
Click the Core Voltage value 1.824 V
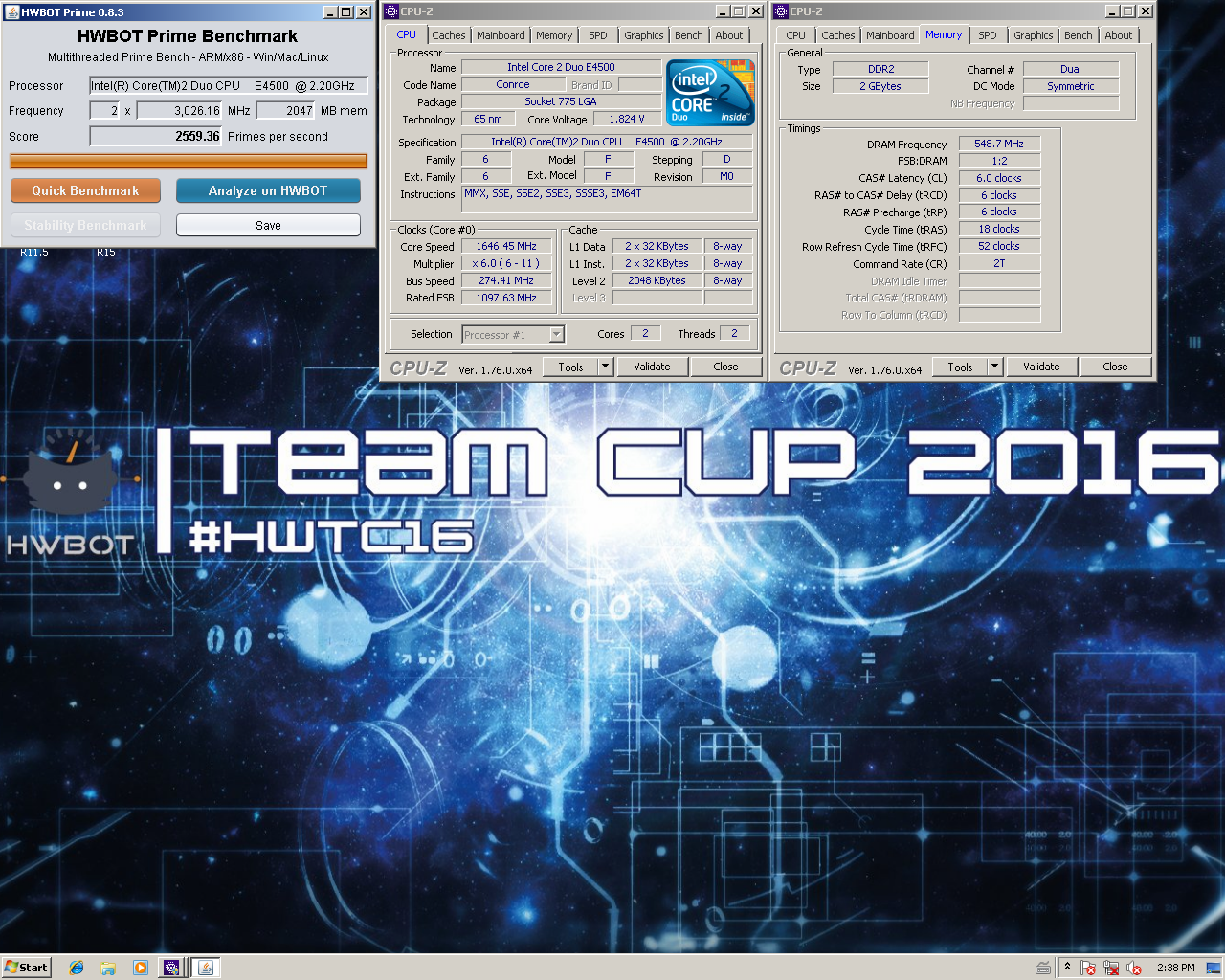coord(627,119)
